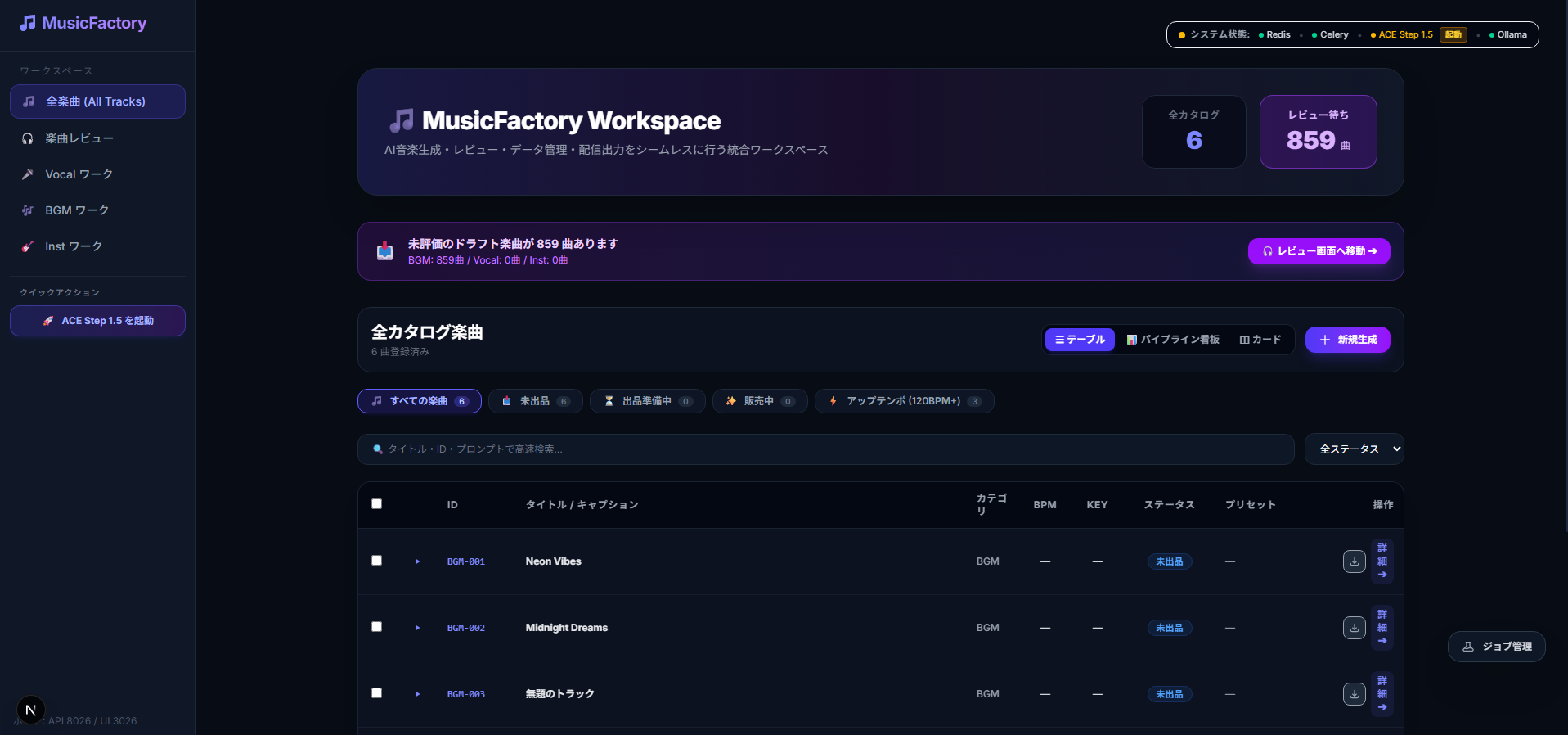Download the Midnight Dreams track
The width and height of the screenshot is (1568, 735).
coord(1355,628)
